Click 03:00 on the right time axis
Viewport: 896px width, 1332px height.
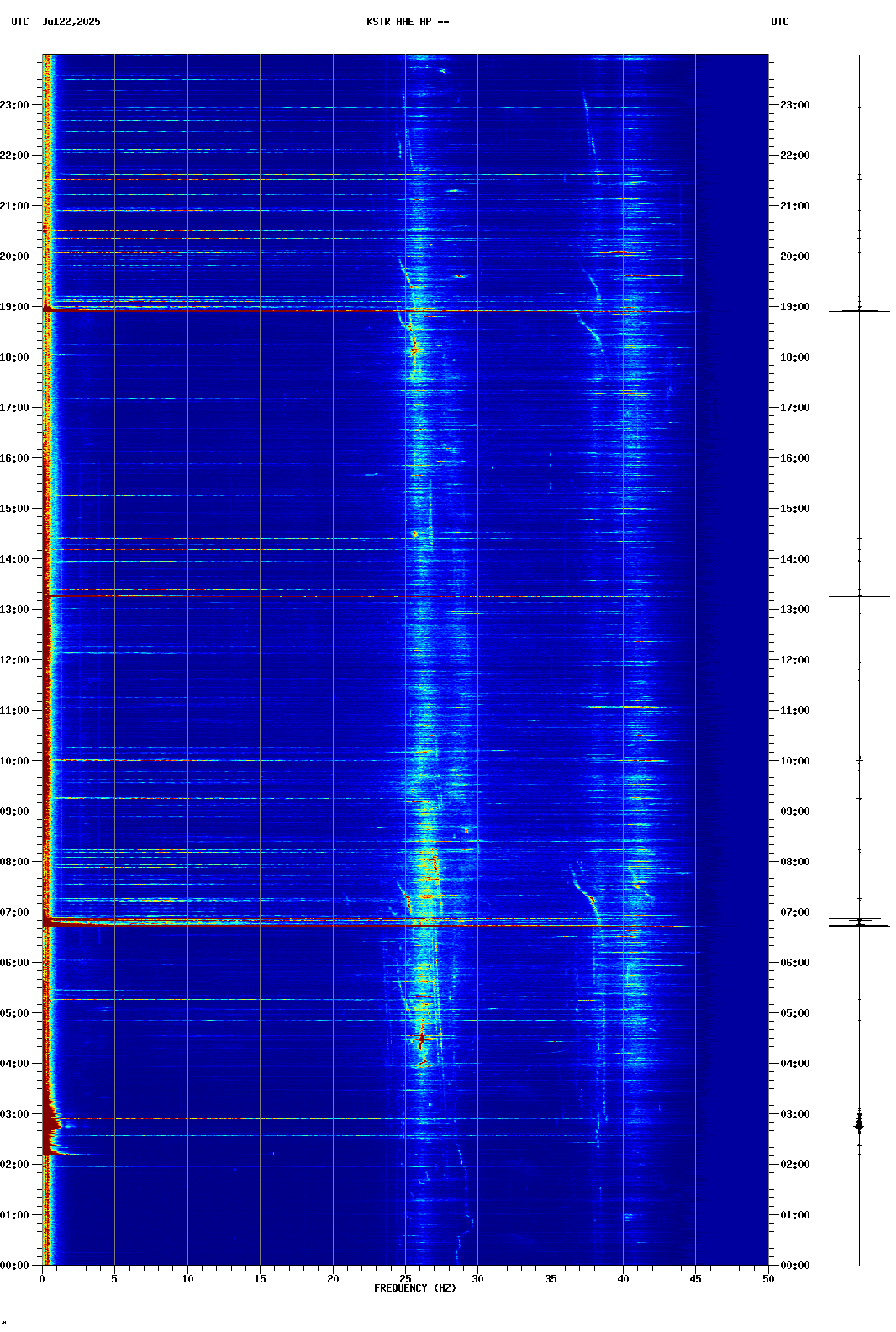795,1114
